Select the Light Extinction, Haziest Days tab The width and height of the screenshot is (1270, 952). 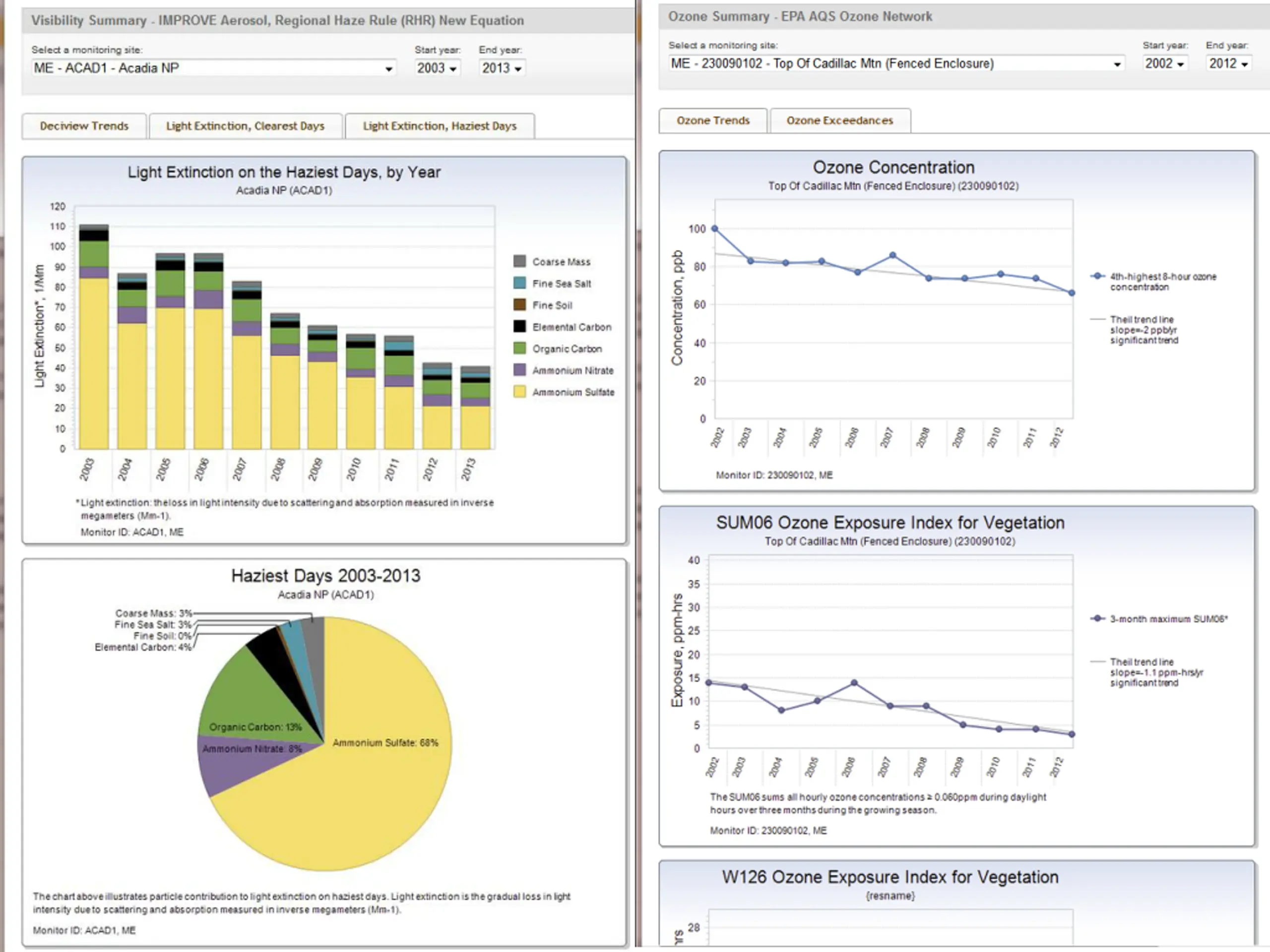[x=439, y=126]
